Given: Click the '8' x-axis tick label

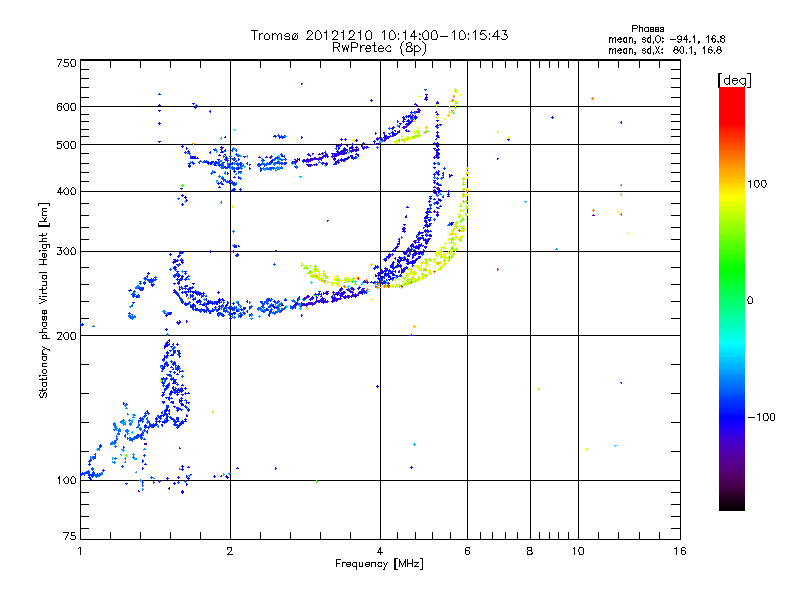Looking at the screenshot, I should (x=530, y=551).
